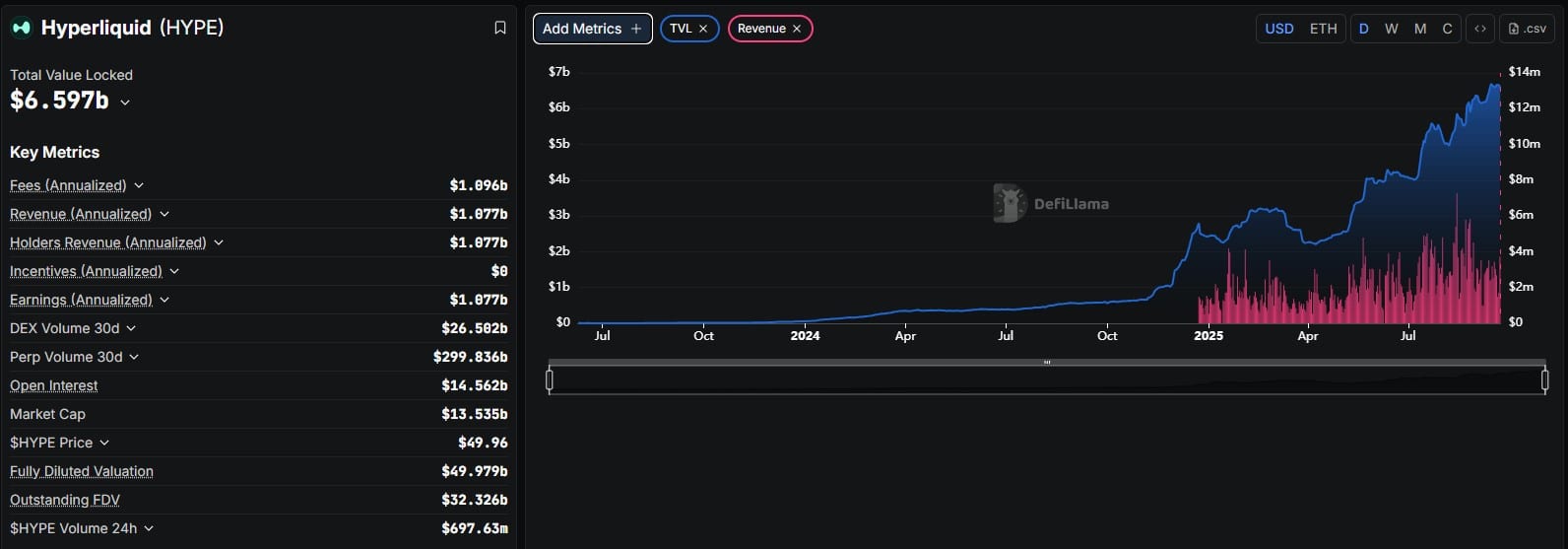
Task: Remove the Revenue metric with its X
Action: point(797,29)
